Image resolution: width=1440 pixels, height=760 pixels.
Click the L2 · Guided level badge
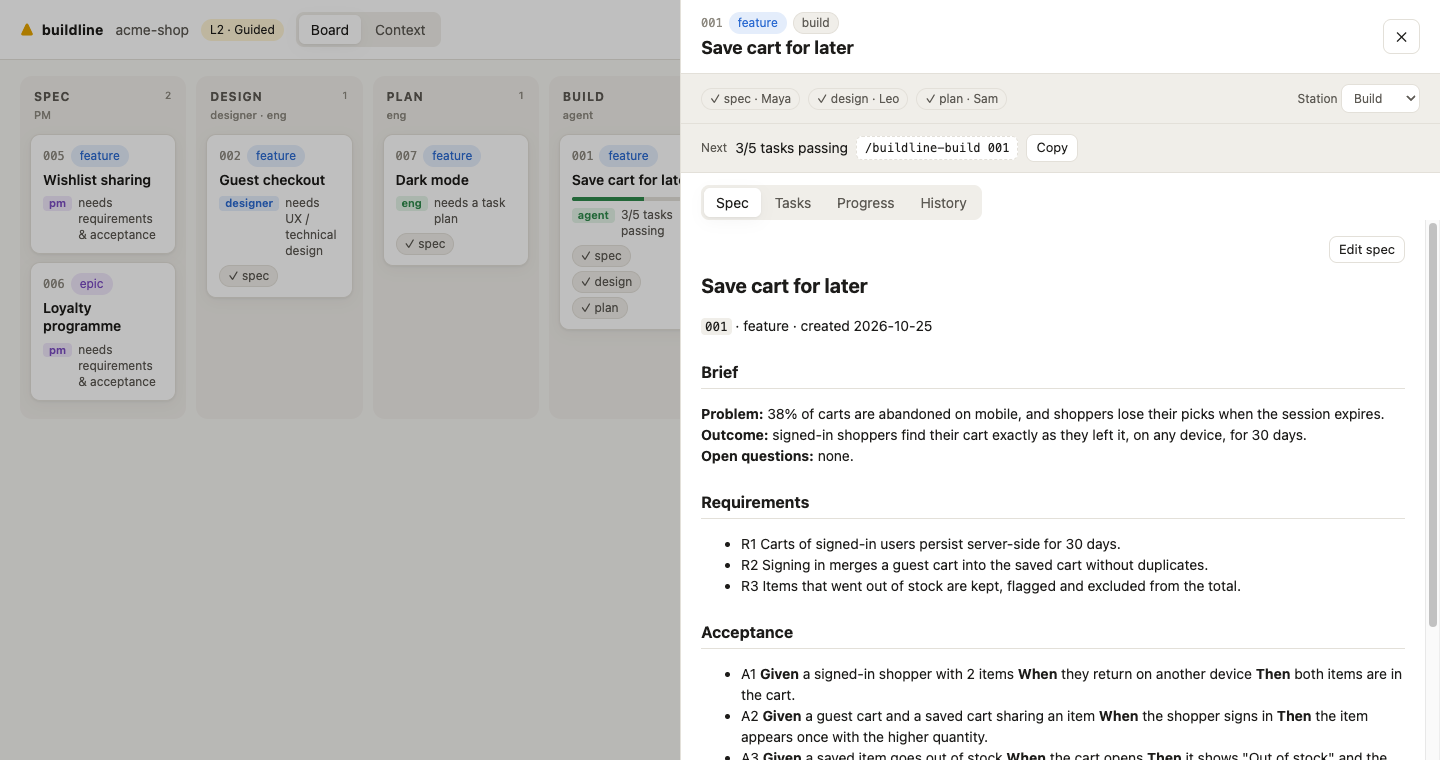pos(242,30)
